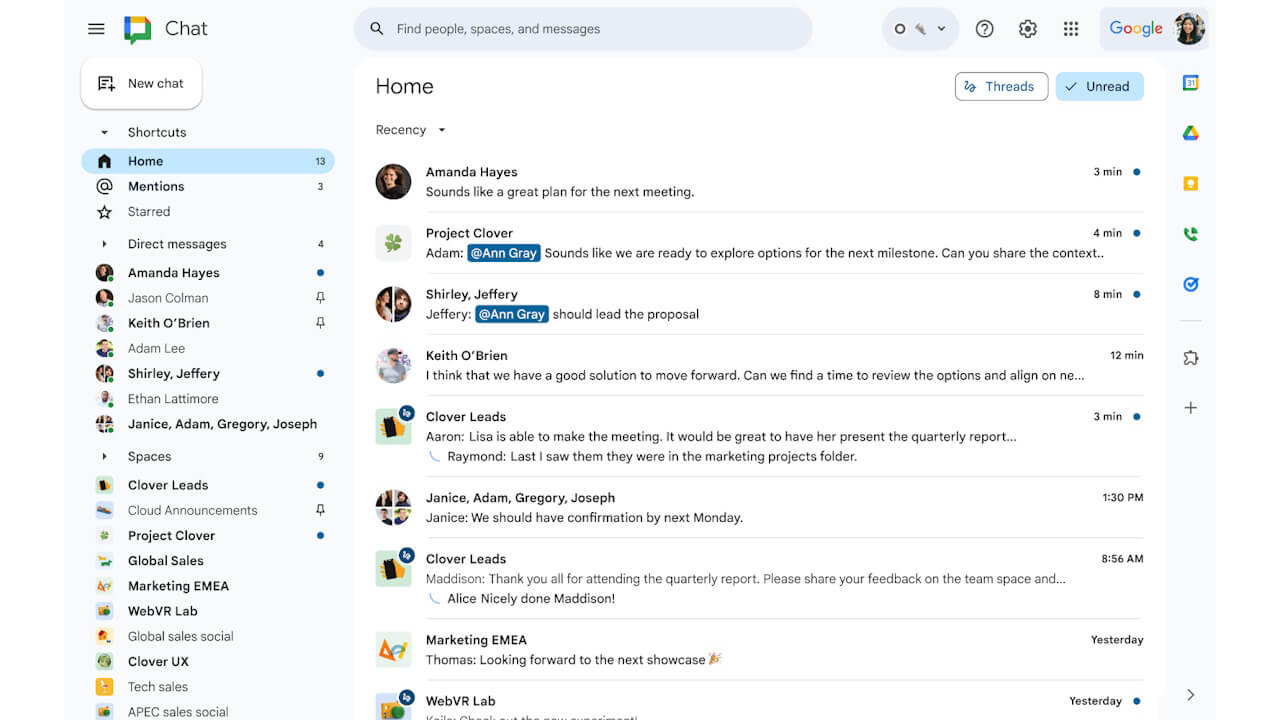The image size is (1280, 720).
Task: Open Google Tasks in the side panel
Action: point(1190,283)
